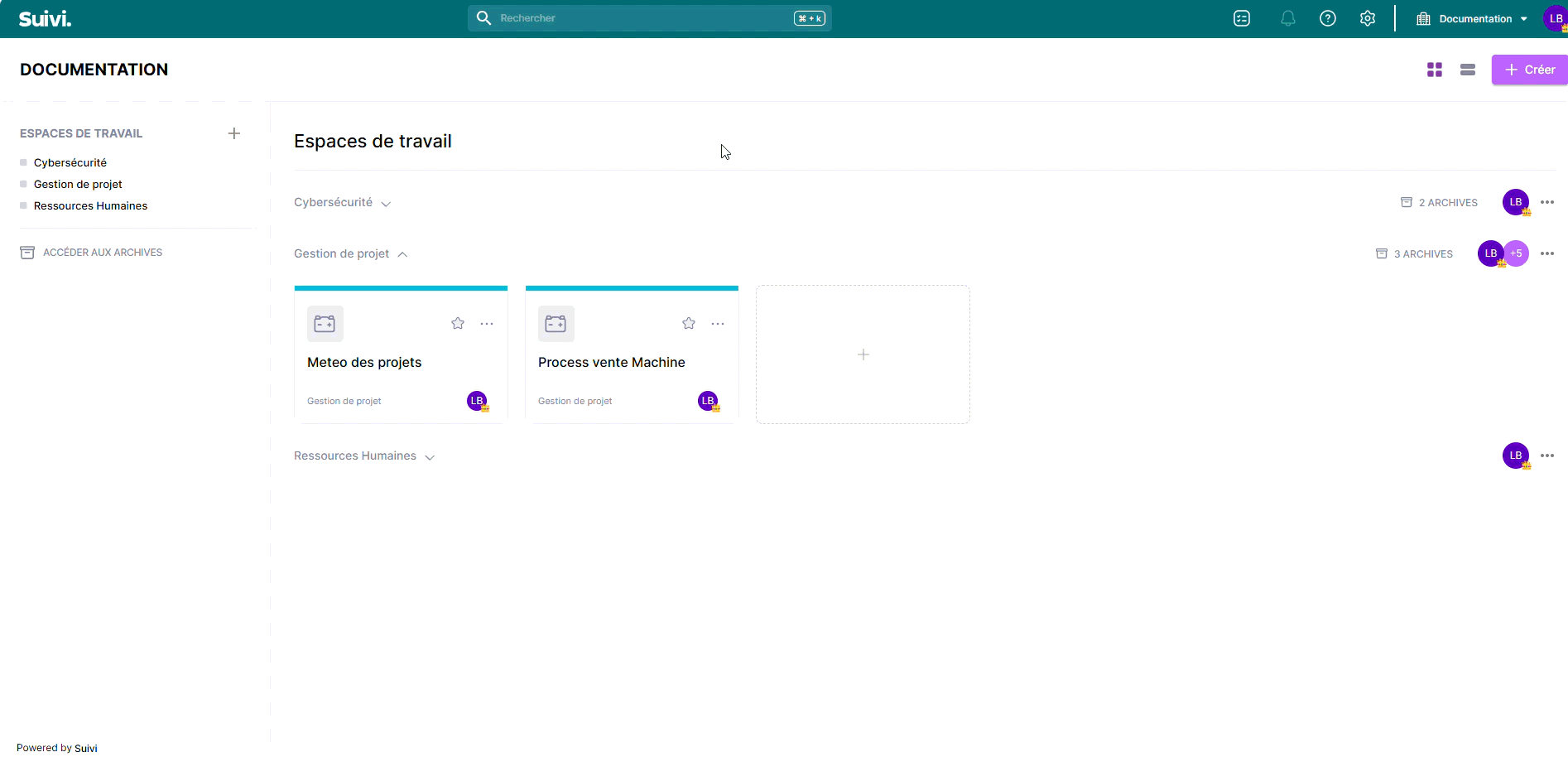Open more options for Ressources Humaines workspace
Screen dimensions: 1568x757
pyautogui.click(x=1546, y=456)
